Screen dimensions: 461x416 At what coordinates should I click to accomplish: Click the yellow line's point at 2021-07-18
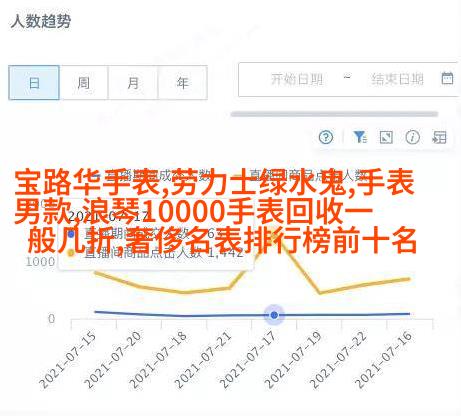[184, 292]
